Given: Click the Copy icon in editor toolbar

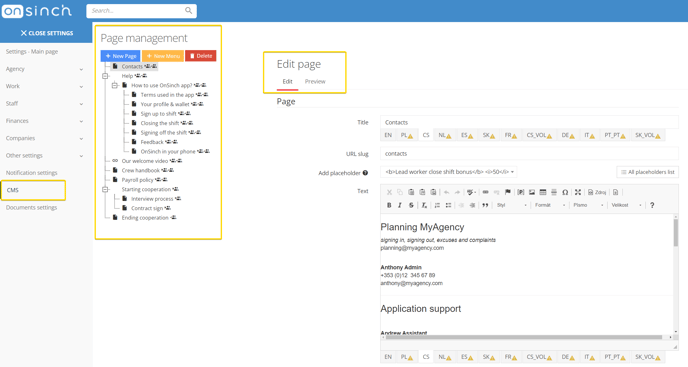Looking at the screenshot, I should click(400, 192).
